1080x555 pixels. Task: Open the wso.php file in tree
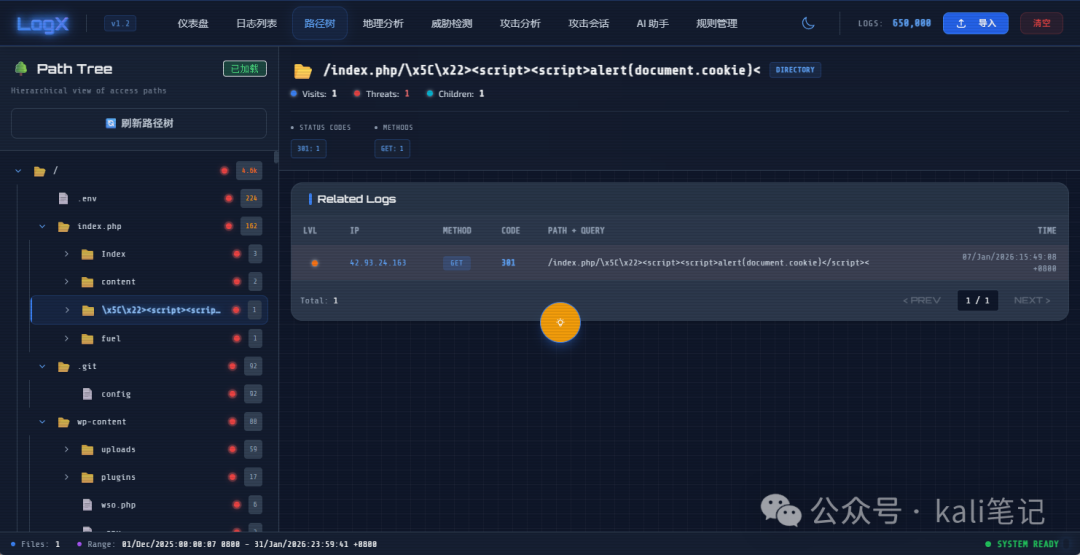pyautogui.click(x=117, y=505)
